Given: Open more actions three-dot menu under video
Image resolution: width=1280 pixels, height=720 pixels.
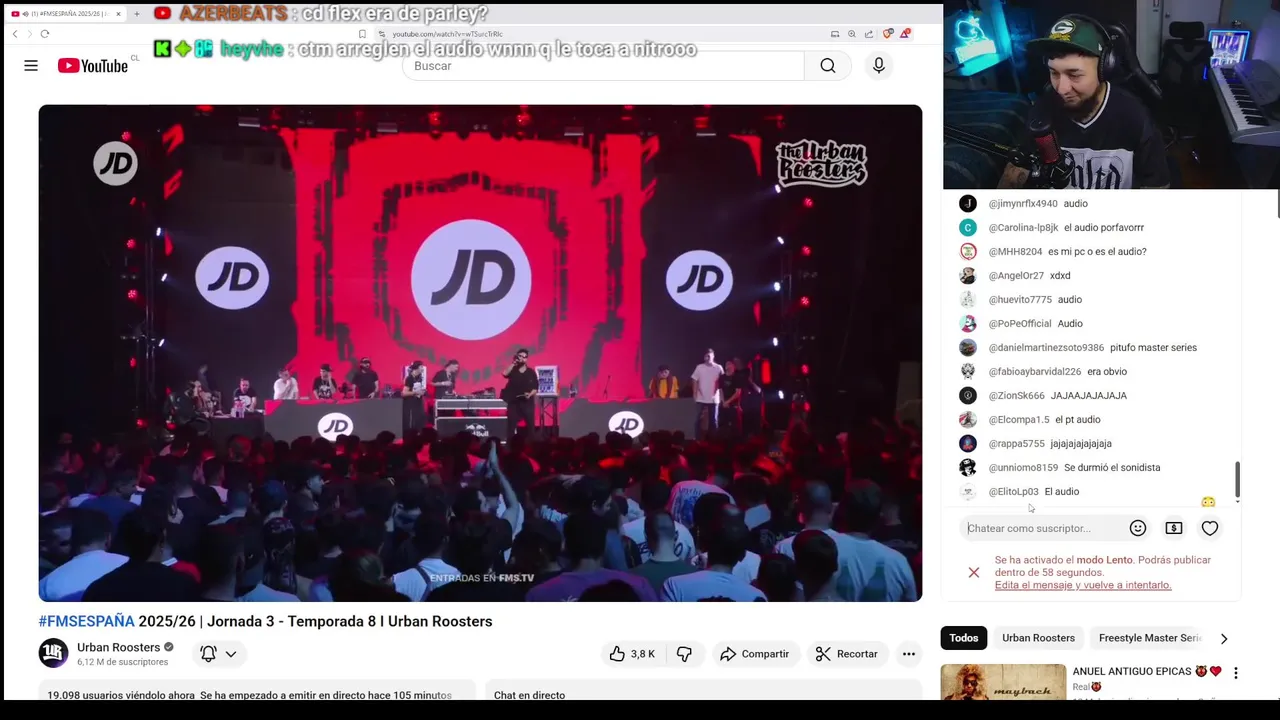Looking at the screenshot, I should pos(908,654).
